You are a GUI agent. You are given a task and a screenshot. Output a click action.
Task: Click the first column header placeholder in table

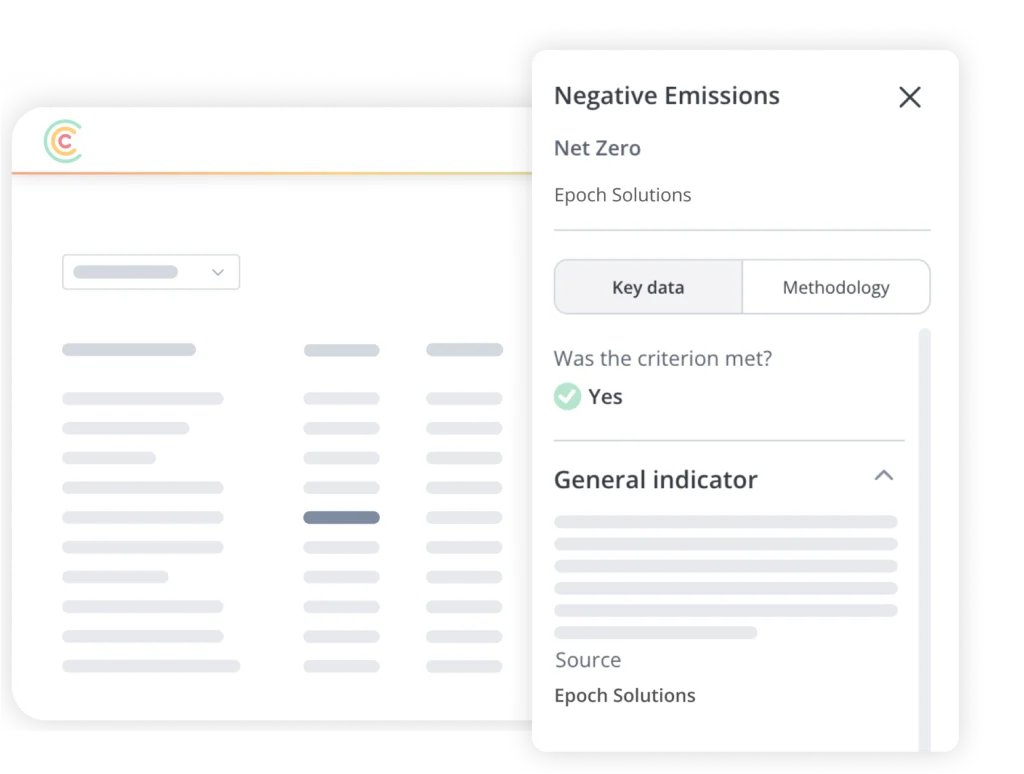(129, 350)
